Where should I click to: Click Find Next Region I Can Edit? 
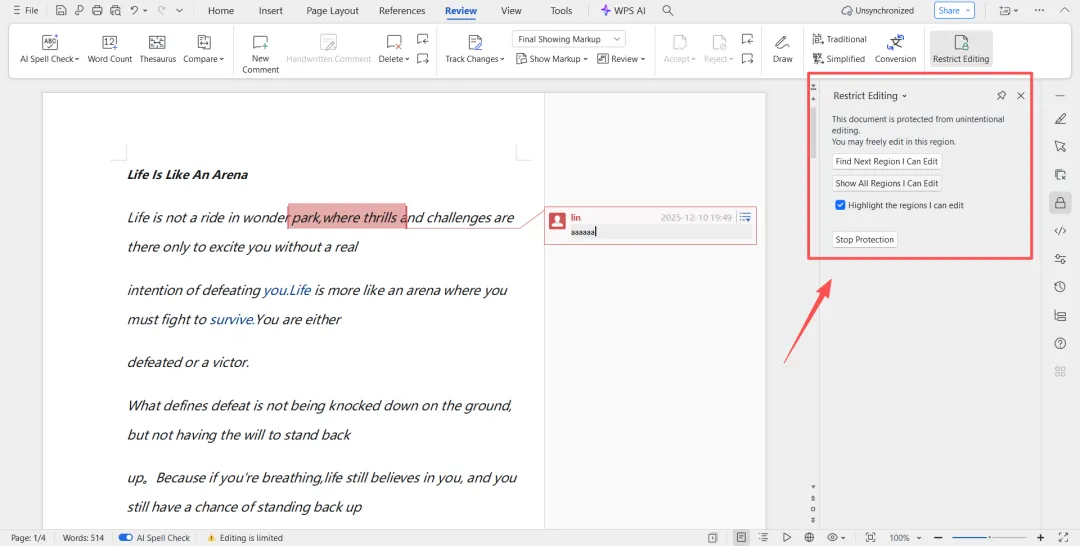click(x=886, y=161)
